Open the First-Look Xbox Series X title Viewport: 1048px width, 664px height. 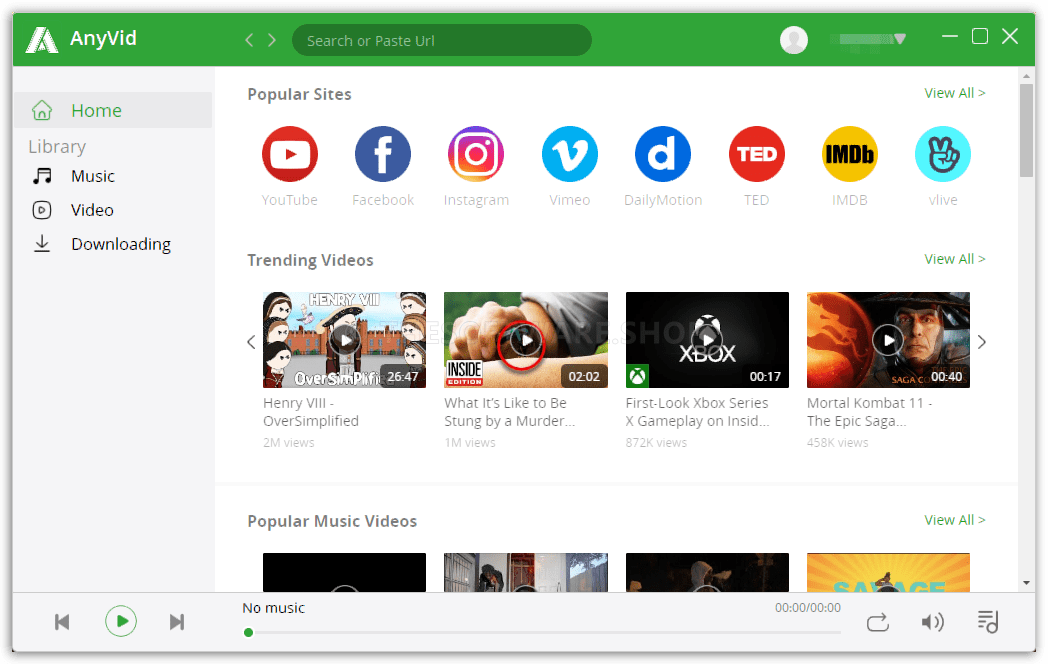[698, 412]
